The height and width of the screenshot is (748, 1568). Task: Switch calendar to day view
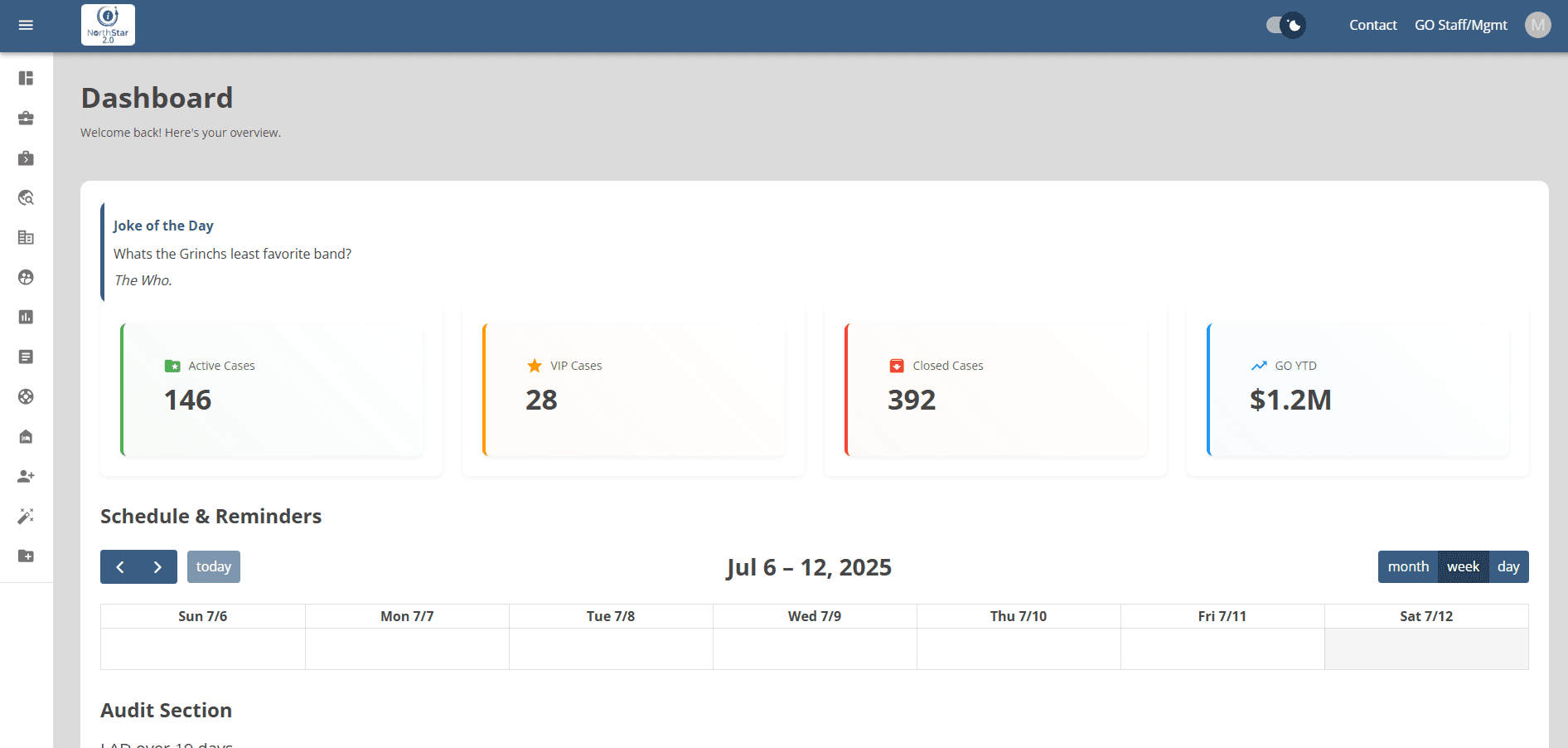(1508, 567)
